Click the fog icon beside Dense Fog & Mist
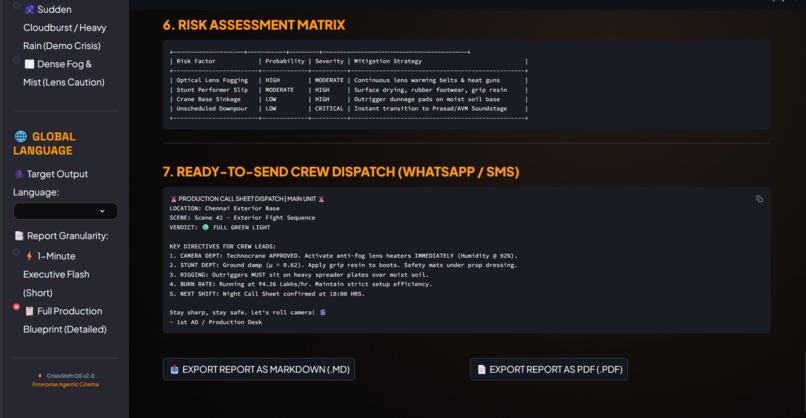The width and height of the screenshot is (806, 418). pyautogui.click(x=29, y=64)
